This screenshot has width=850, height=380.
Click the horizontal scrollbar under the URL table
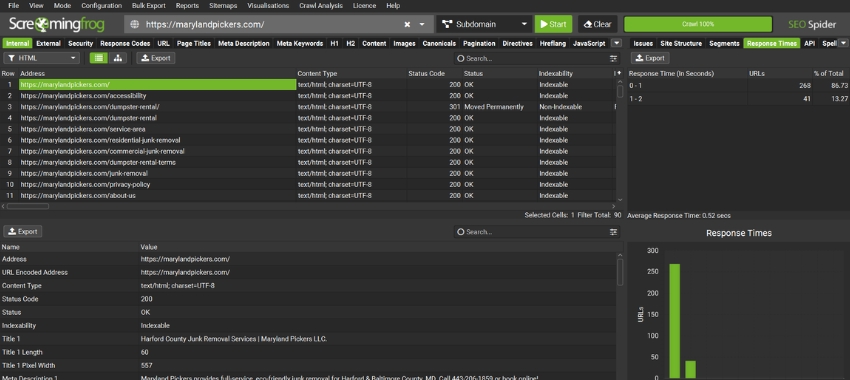coord(27,206)
